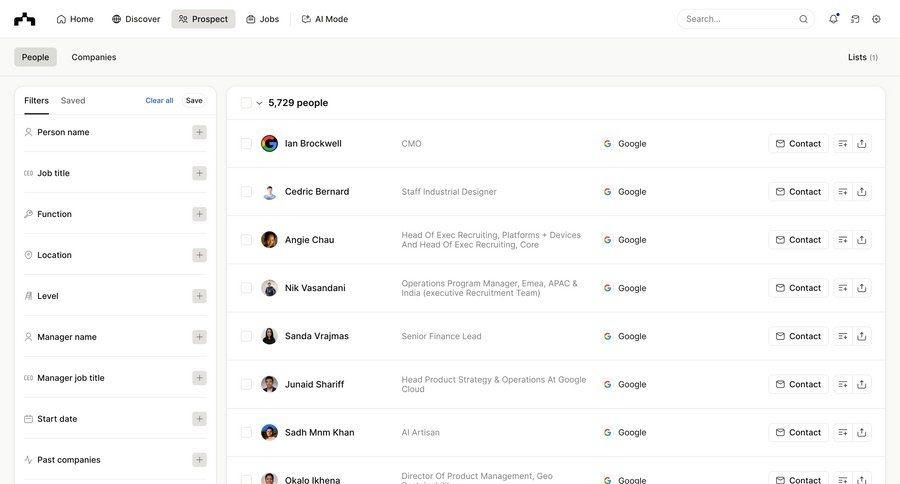This screenshot has height=484, width=900.
Task: Expand the Level filter
Action: point(199,296)
